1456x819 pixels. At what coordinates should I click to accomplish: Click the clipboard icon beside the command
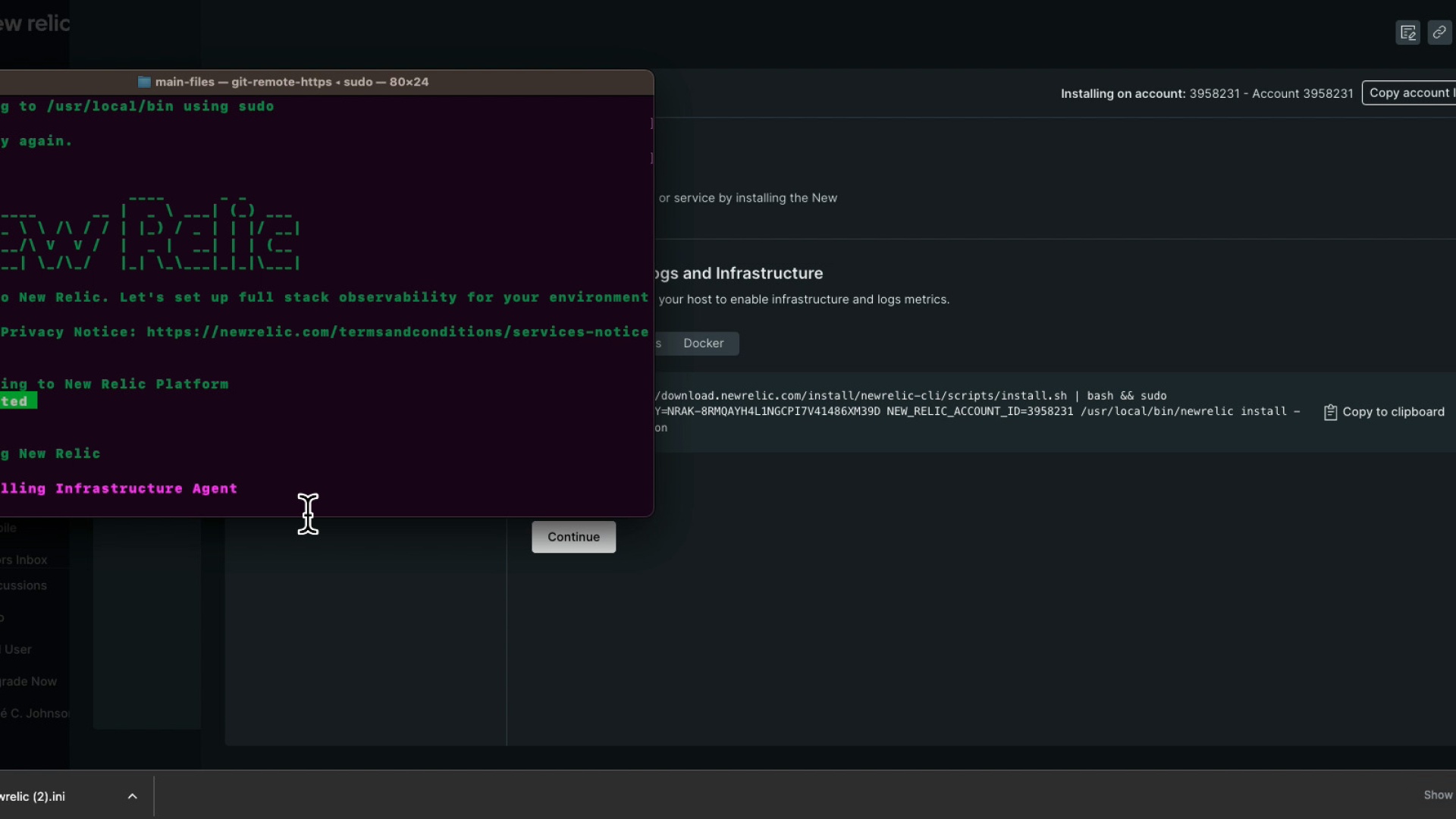tap(1330, 412)
